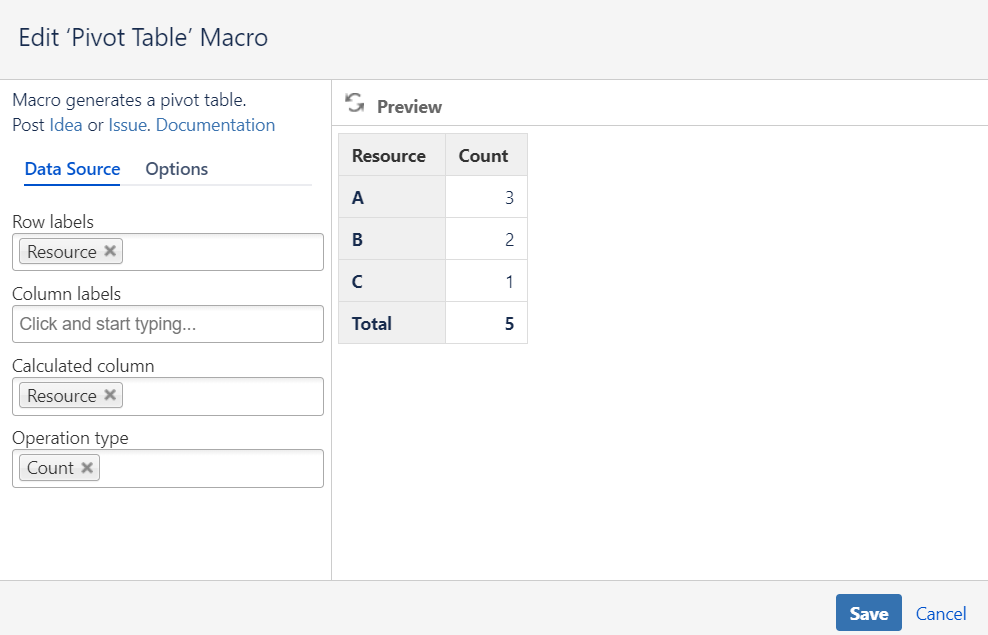Select the row label A cell
Image resolution: width=988 pixels, height=635 pixels.
coord(391,198)
